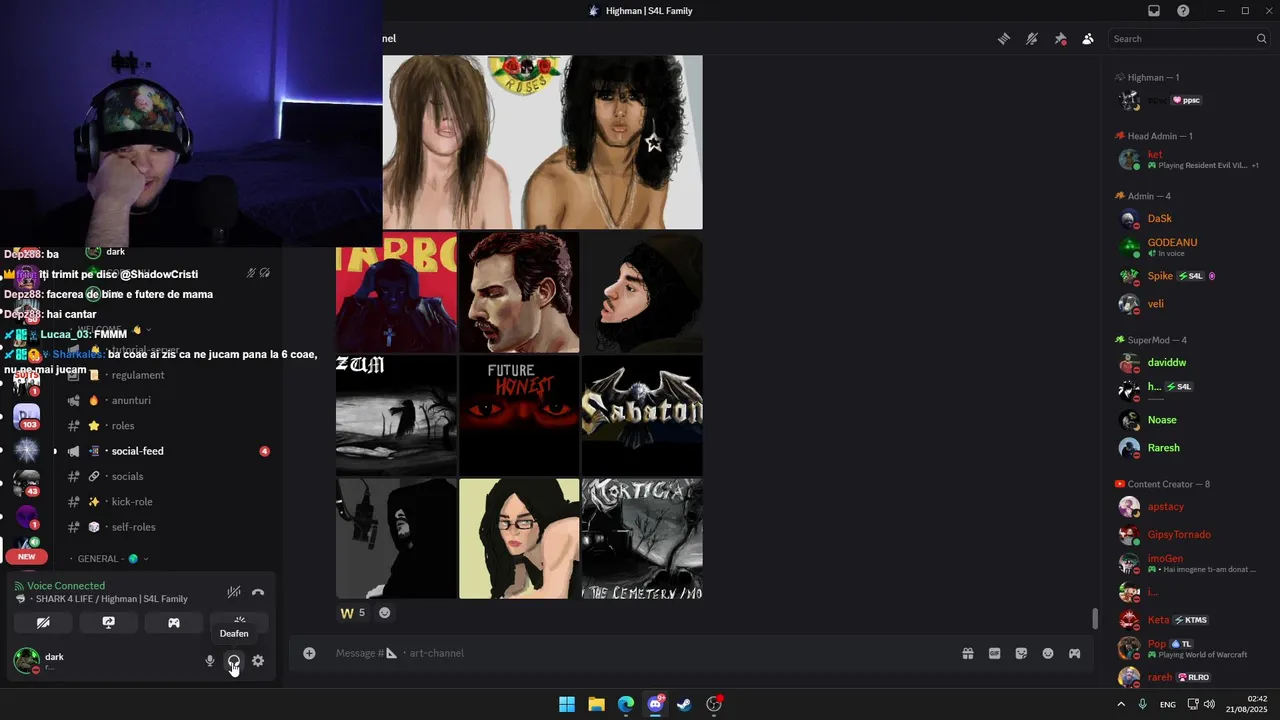Toggle member list icon in header
The image size is (1280, 720).
pos(1088,39)
